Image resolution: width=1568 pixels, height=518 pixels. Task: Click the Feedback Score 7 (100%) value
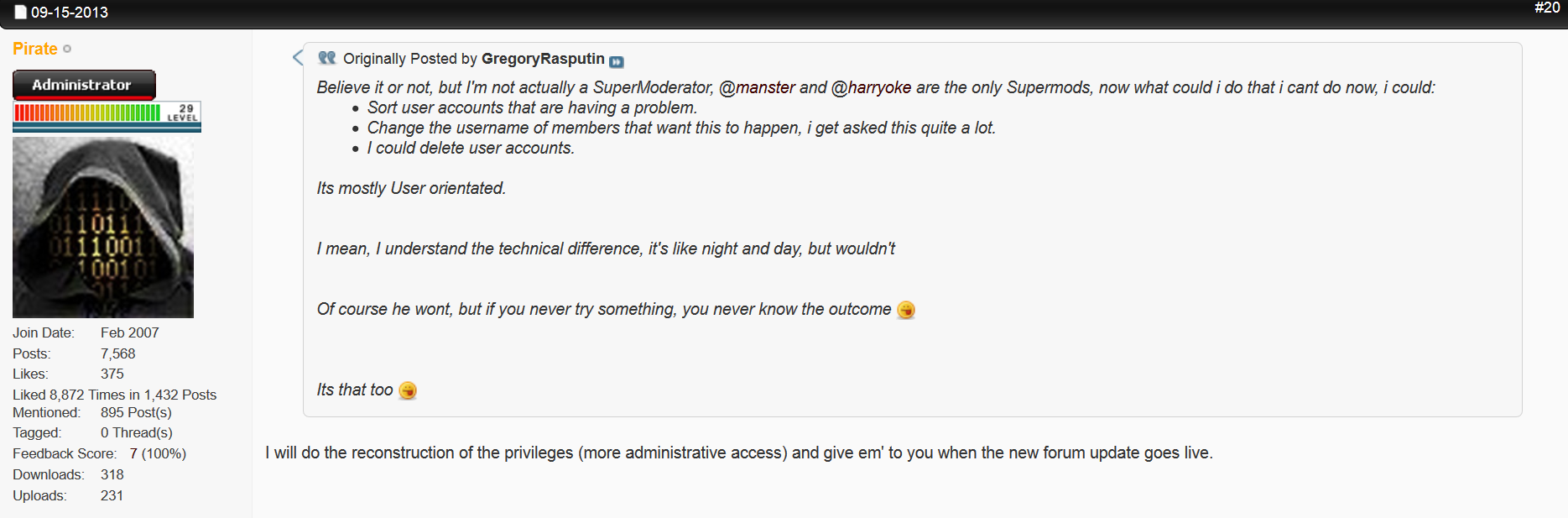158,453
